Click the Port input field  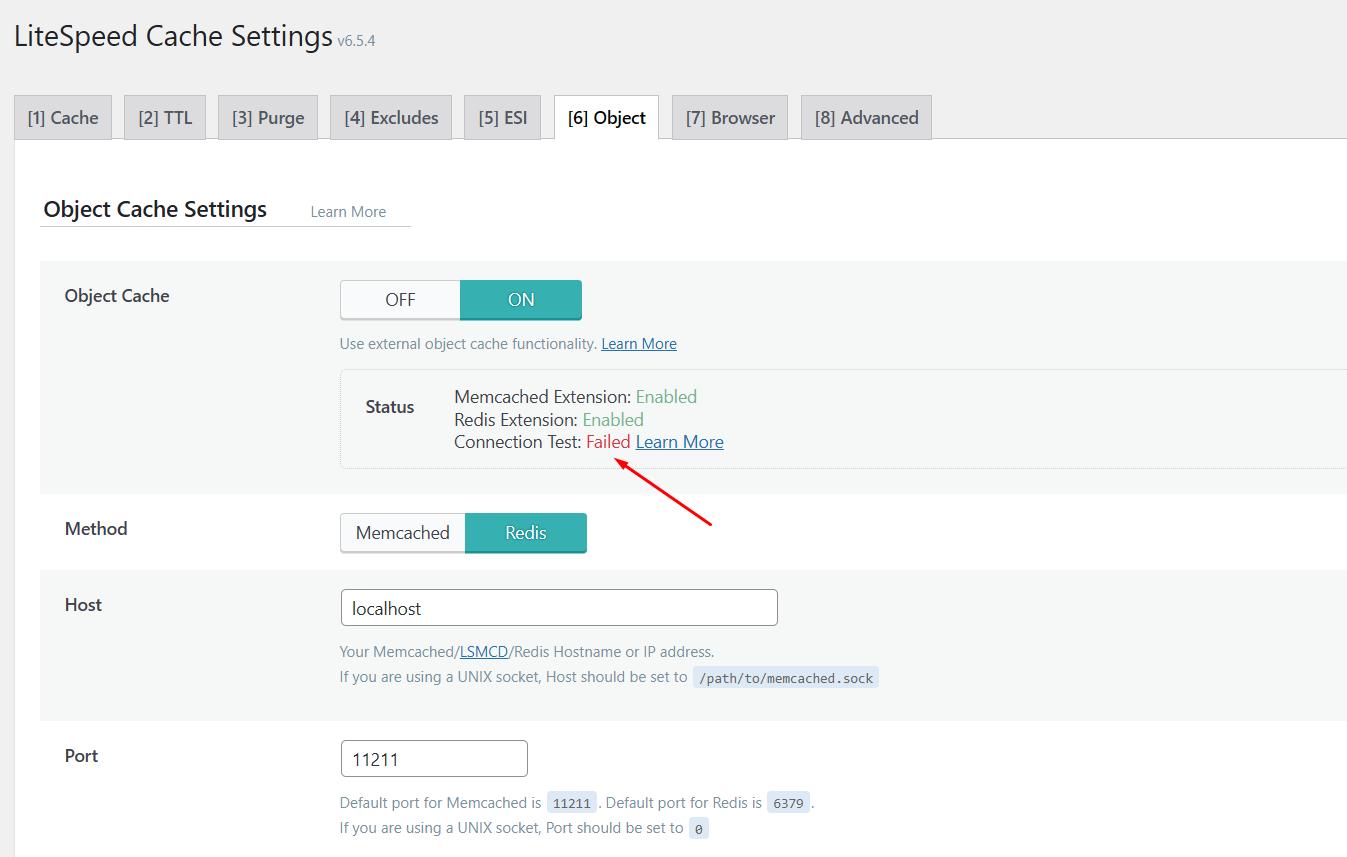point(434,759)
